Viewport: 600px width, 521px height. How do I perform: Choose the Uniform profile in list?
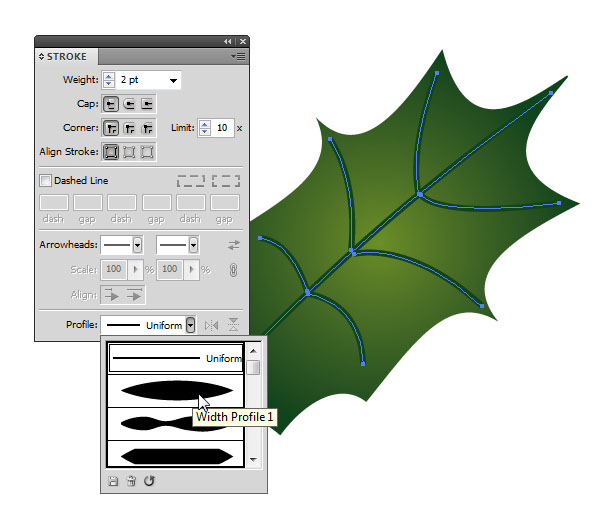(x=176, y=358)
